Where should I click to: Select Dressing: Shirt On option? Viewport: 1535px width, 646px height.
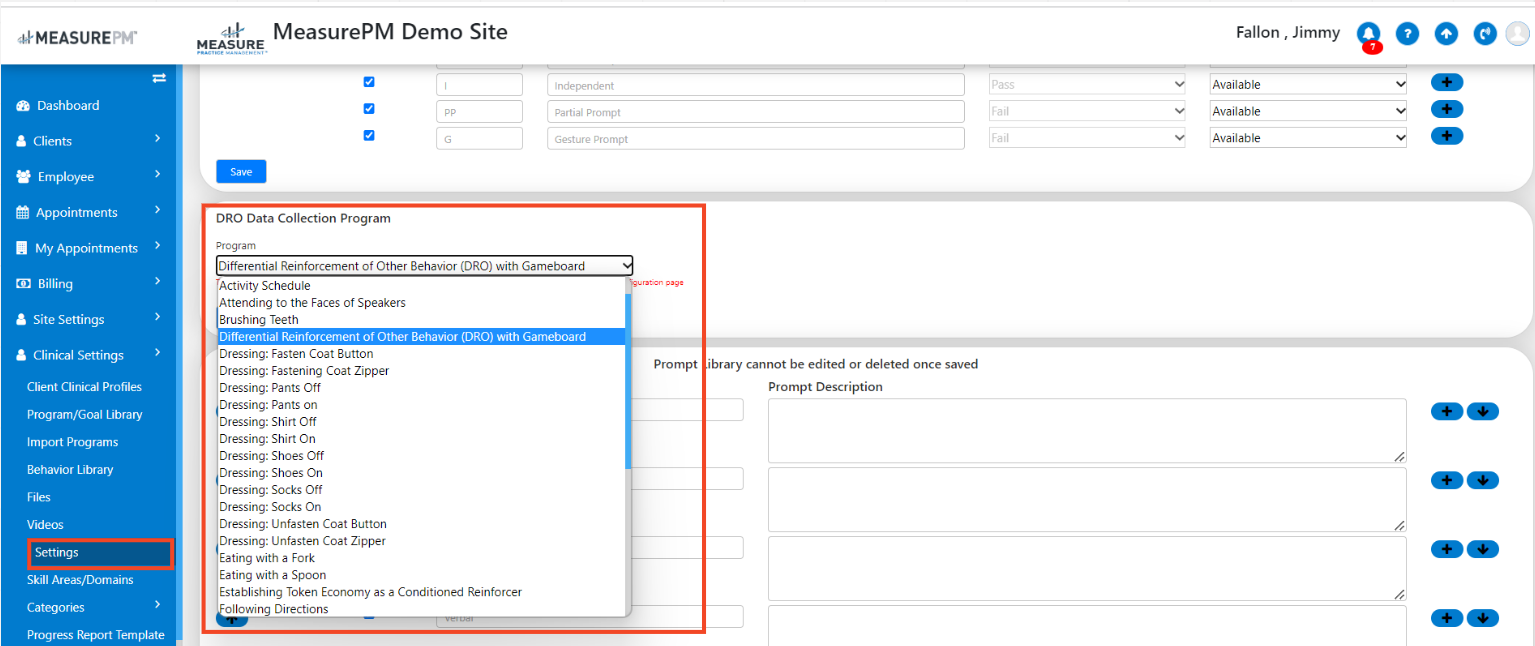point(421,439)
